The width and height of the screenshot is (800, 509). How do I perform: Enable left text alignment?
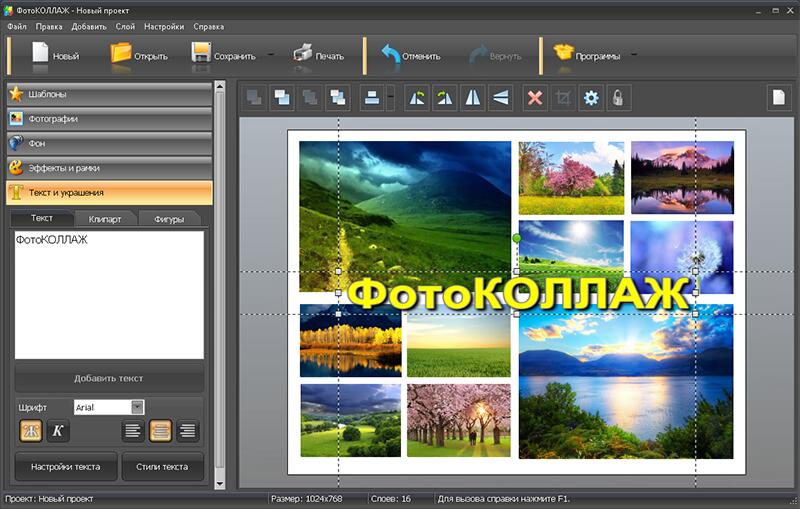tap(132, 431)
